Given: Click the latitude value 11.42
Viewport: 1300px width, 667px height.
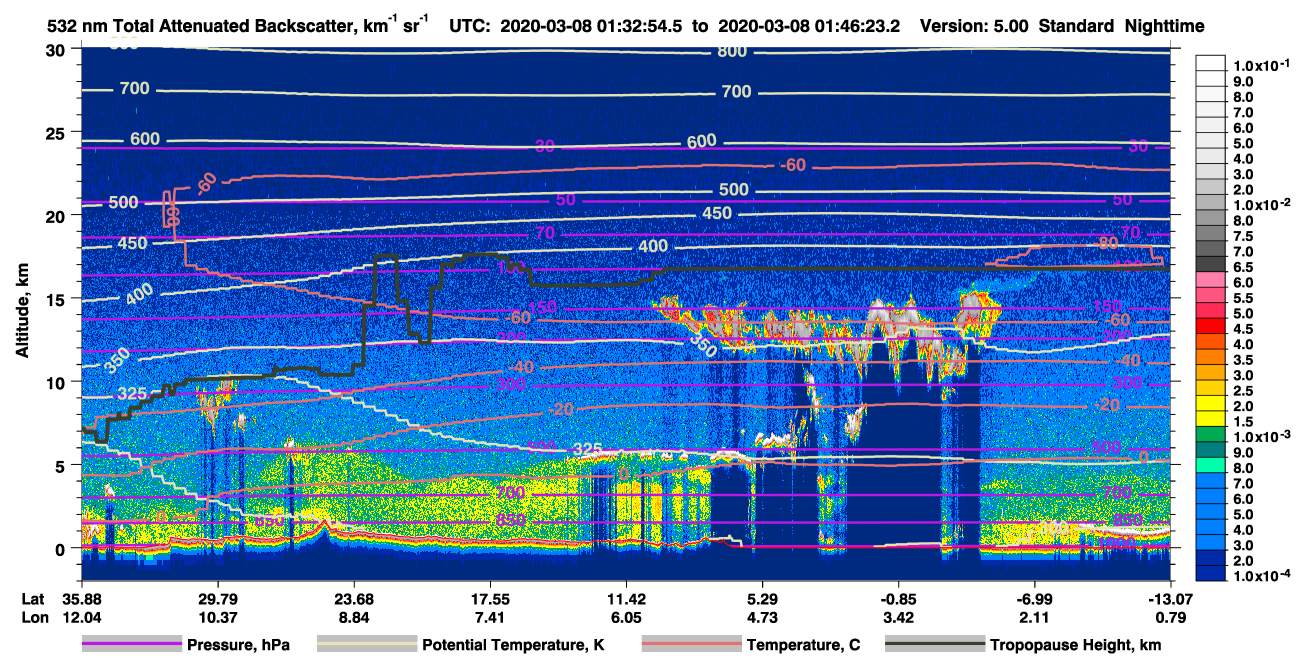Looking at the screenshot, I should tap(625, 598).
